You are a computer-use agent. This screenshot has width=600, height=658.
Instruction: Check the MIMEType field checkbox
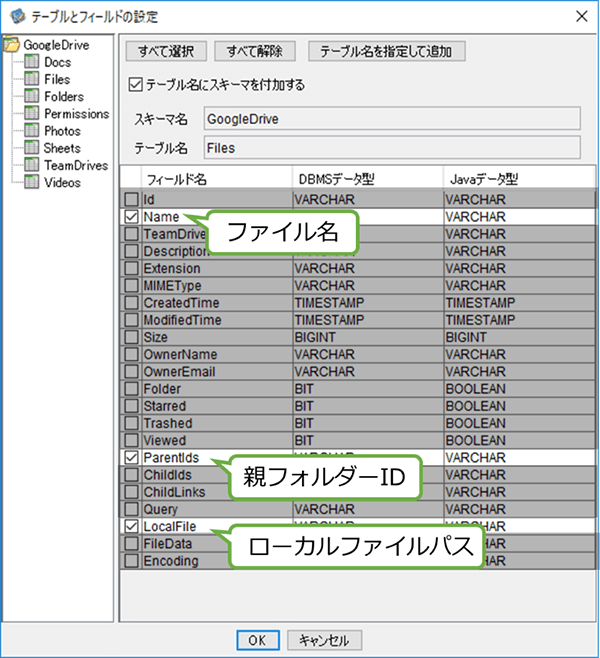tap(131, 285)
